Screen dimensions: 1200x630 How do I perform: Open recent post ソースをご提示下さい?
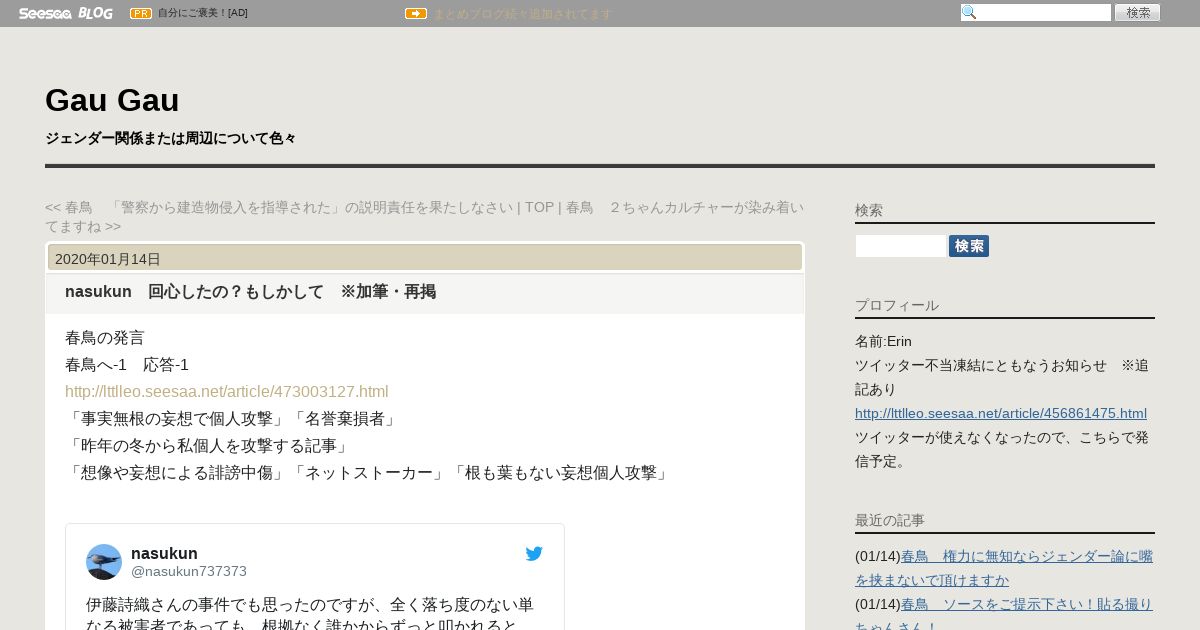click(x=1004, y=616)
